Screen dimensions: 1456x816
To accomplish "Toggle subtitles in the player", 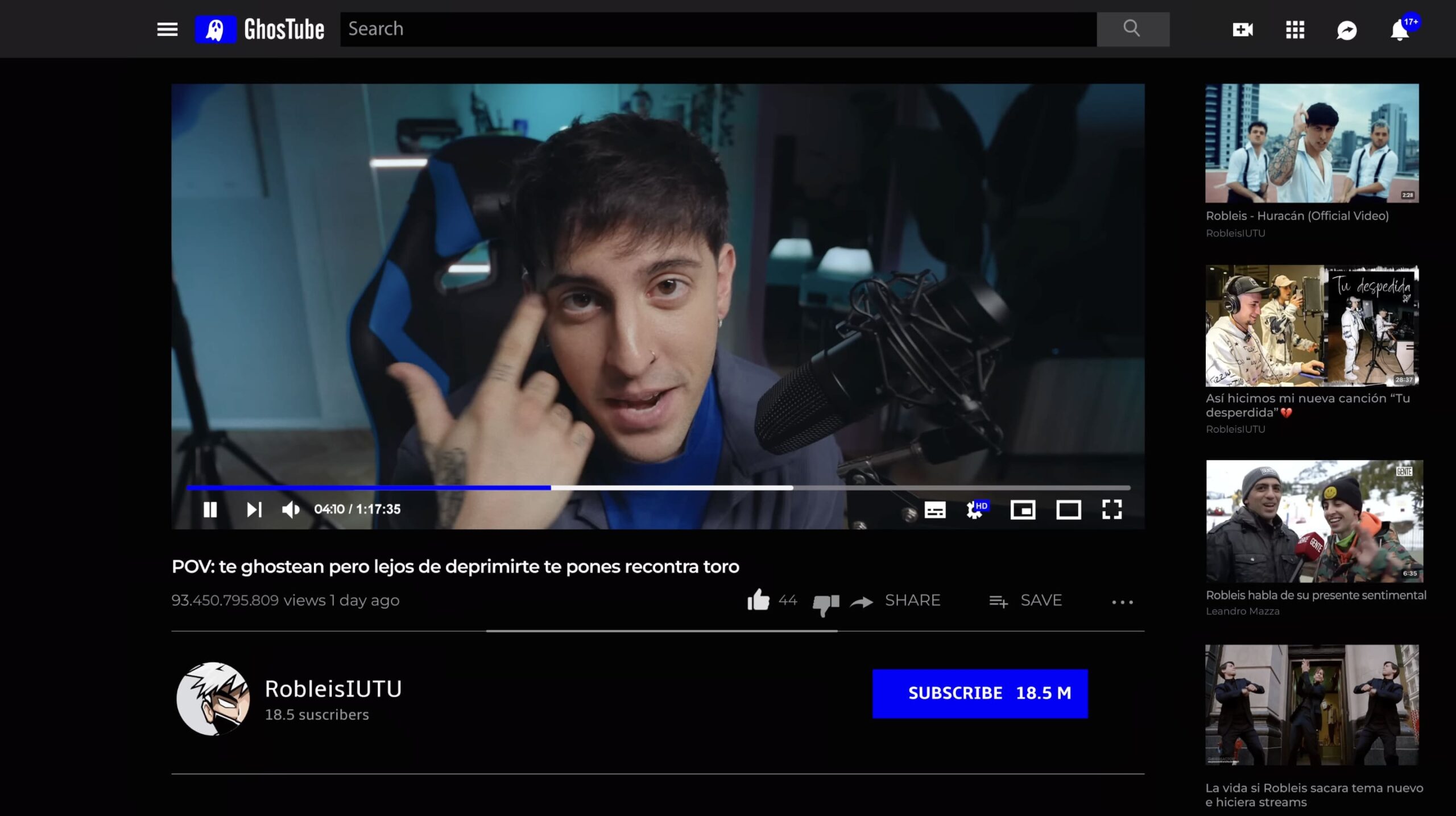I will 934,510.
